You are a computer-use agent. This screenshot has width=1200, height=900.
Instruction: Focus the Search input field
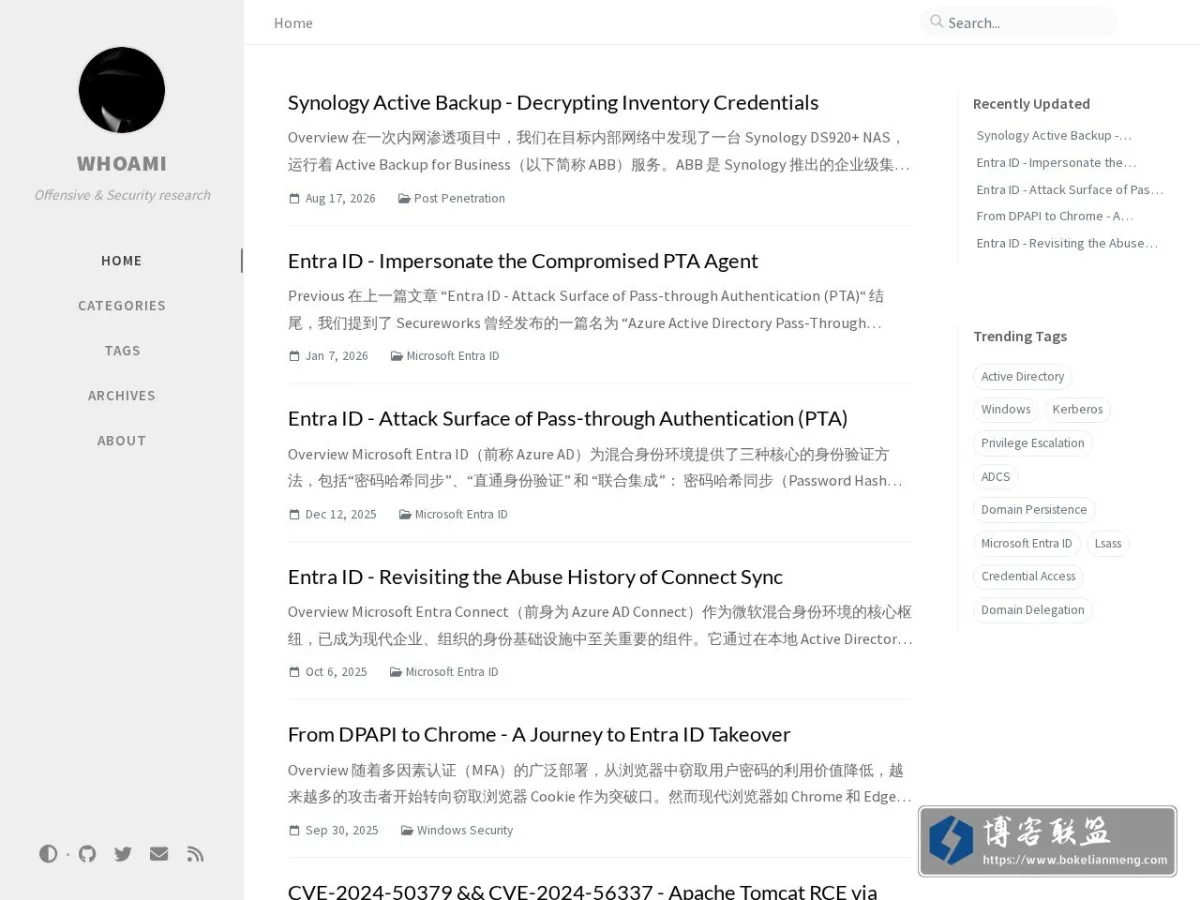(1019, 22)
